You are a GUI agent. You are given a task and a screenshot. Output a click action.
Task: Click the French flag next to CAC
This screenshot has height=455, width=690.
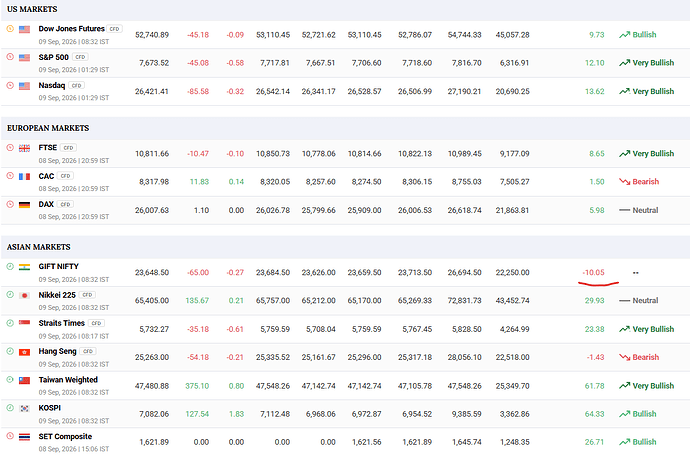(24, 176)
